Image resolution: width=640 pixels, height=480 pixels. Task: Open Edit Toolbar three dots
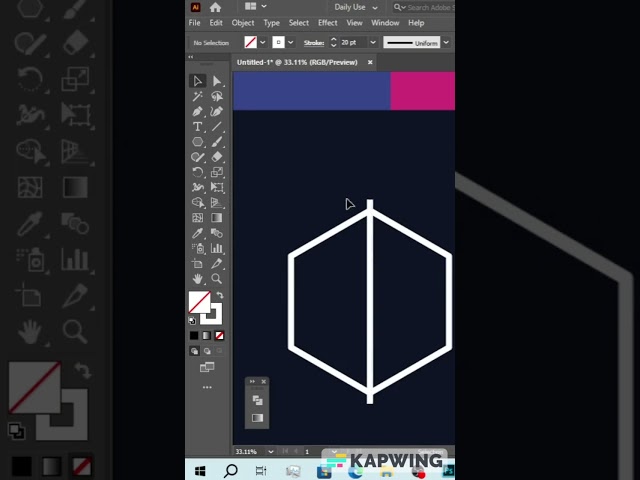(207, 387)
